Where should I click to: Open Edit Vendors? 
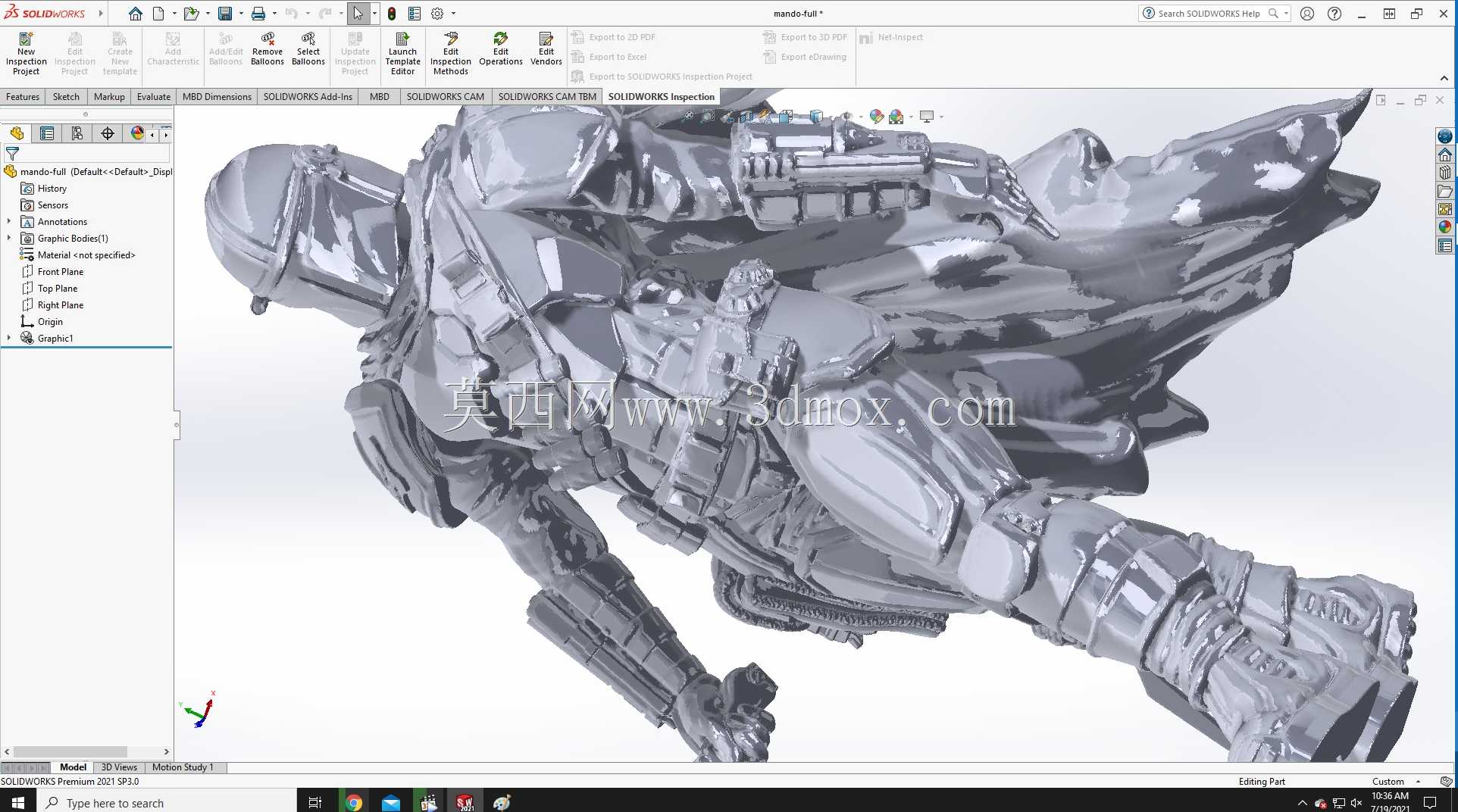point(546,49)
